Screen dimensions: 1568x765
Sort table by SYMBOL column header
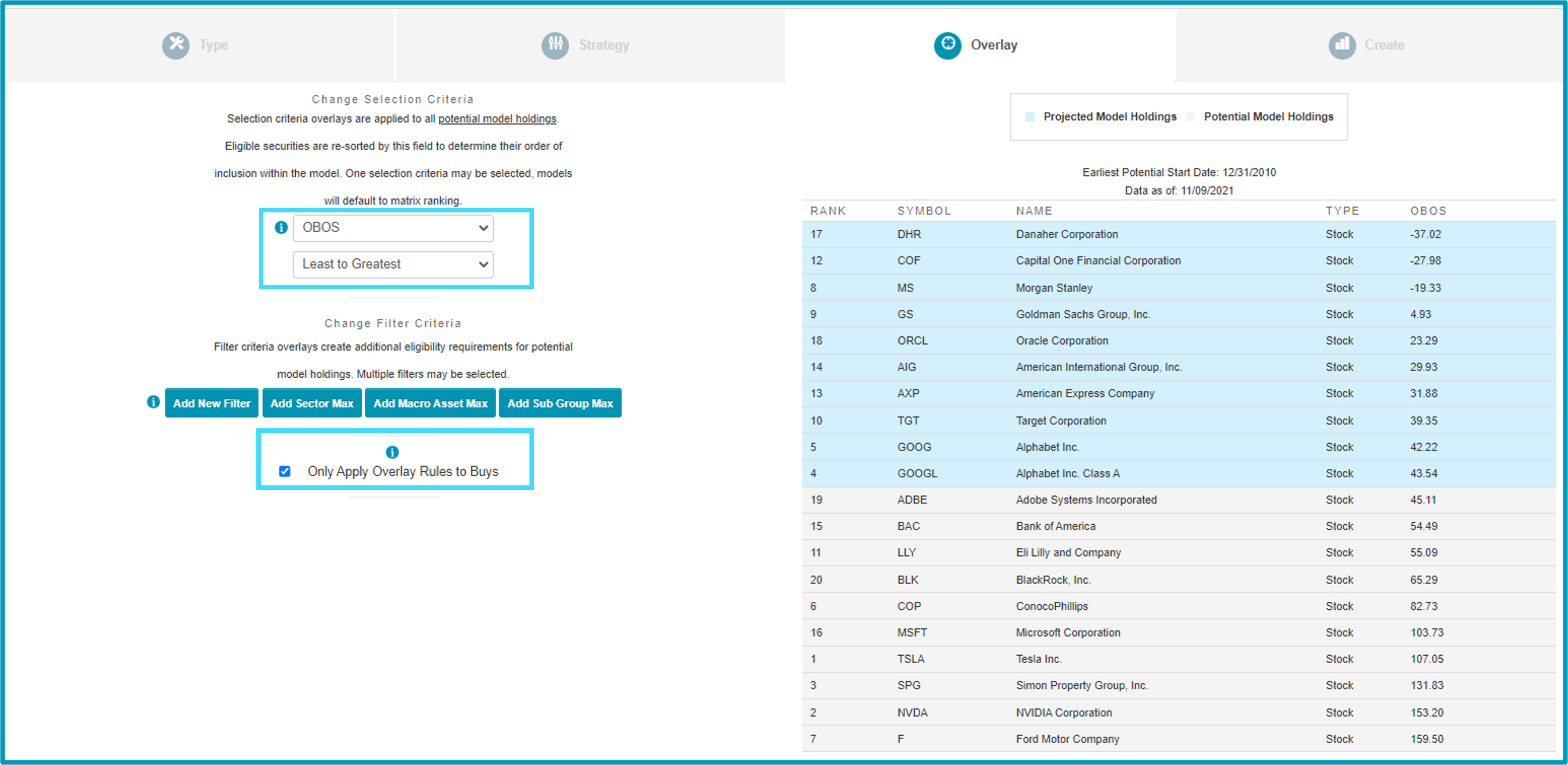(924, 211)
